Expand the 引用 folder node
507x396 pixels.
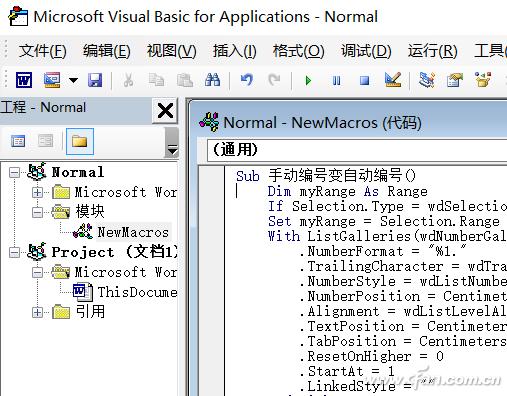click(x=37, y=312)
